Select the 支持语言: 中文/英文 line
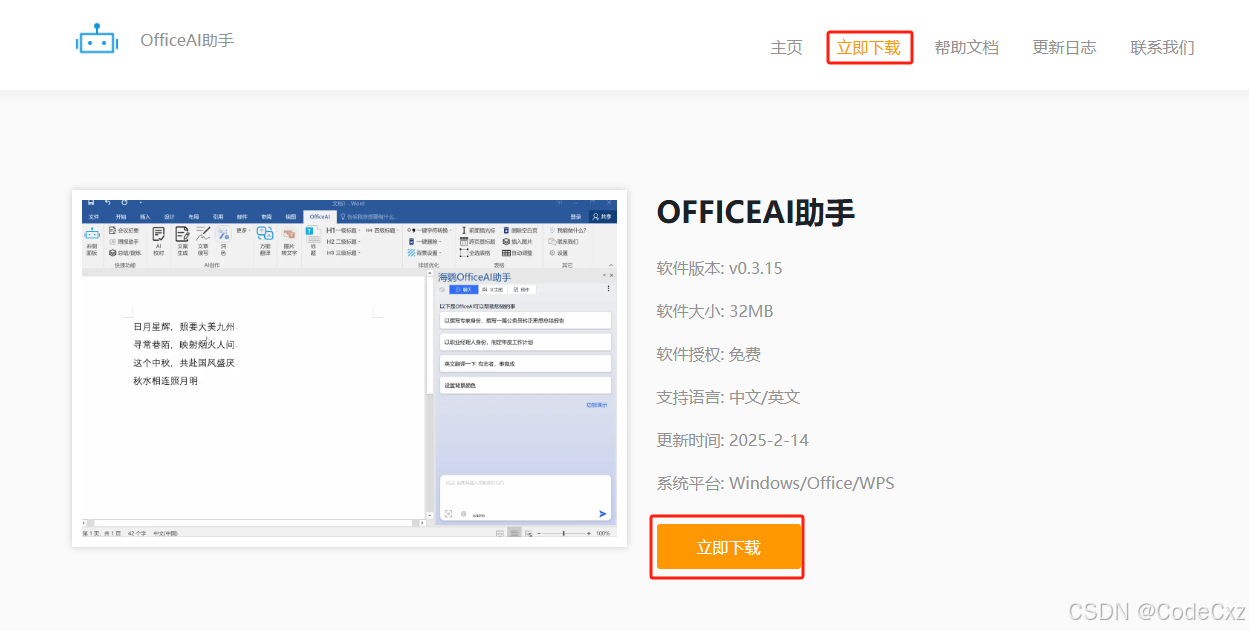Screen dimensions: 1249x631 pos(728,397)
